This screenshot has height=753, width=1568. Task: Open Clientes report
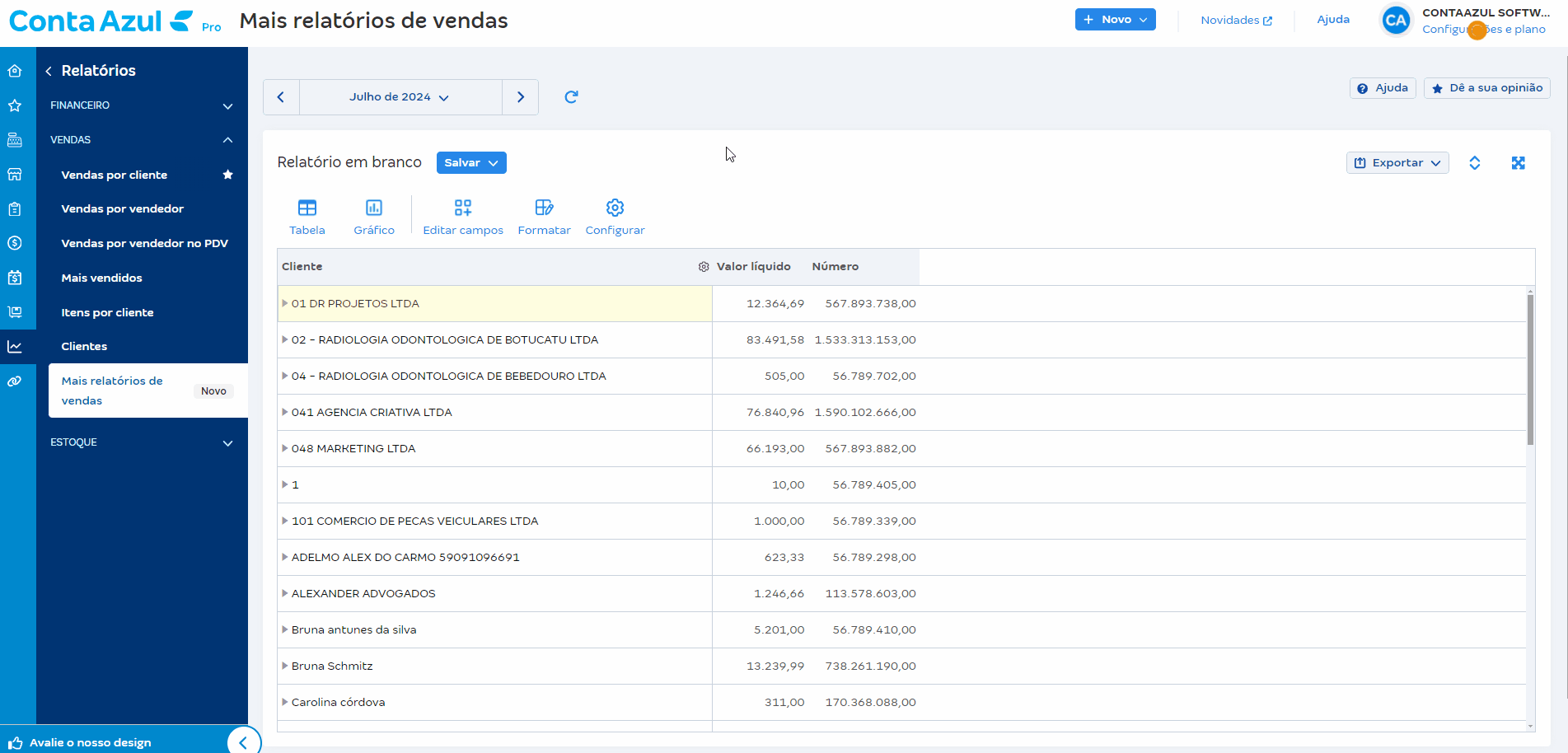click(84, 347)
